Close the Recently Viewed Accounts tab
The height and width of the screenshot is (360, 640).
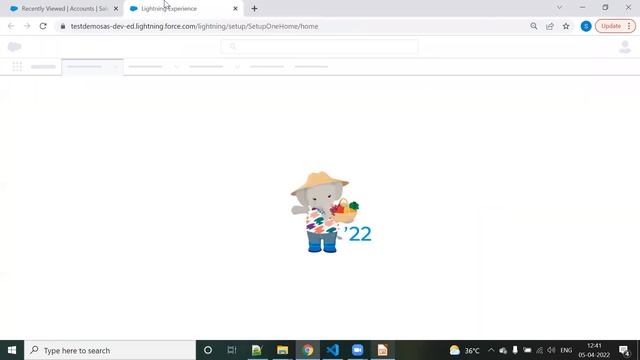116,9
